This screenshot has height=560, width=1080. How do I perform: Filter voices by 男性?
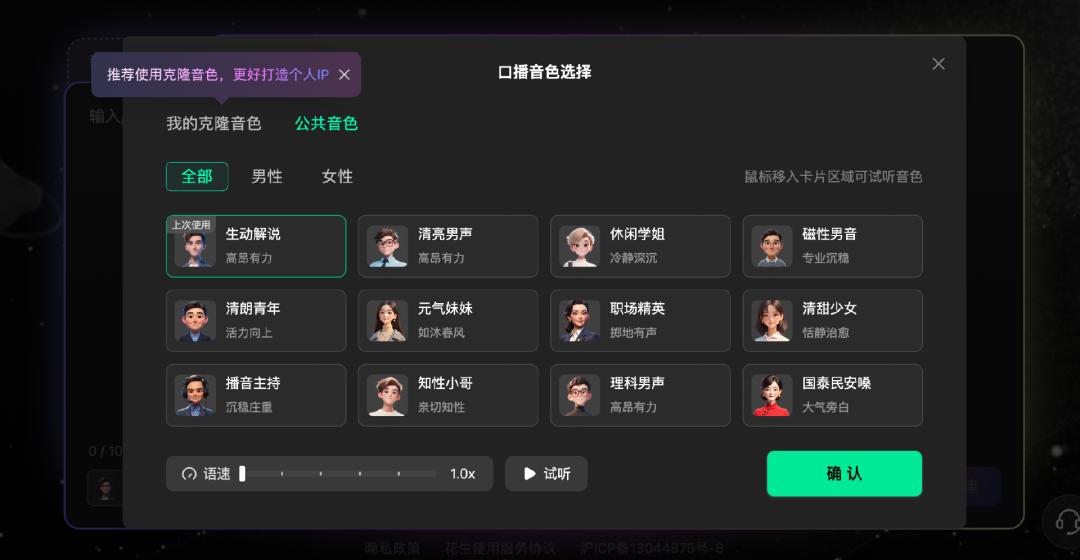[x=267, y=176]
